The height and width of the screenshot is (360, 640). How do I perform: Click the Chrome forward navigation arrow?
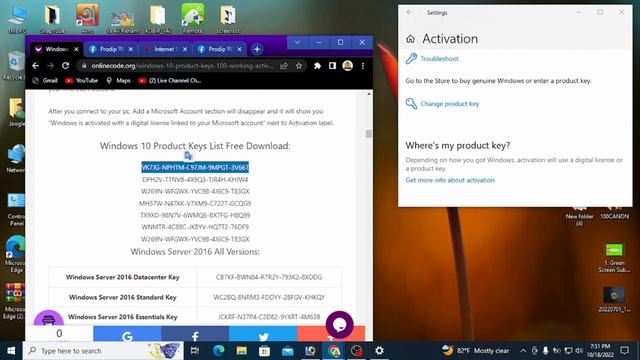point(50,66)
